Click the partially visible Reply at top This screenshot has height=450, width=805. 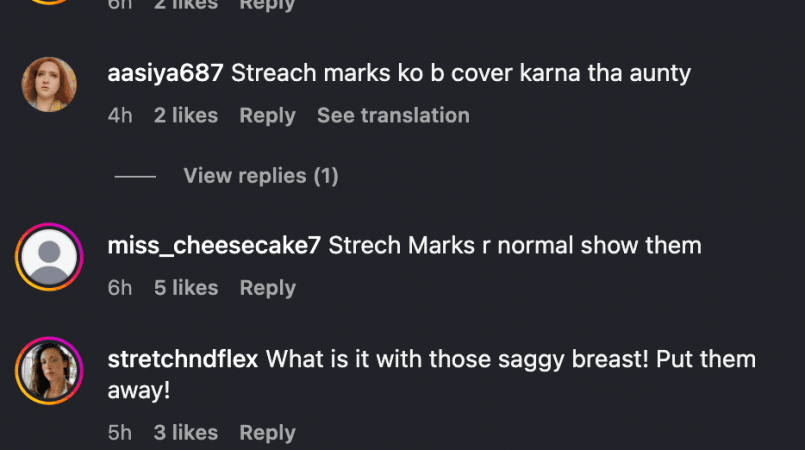[x=267, y=5]
